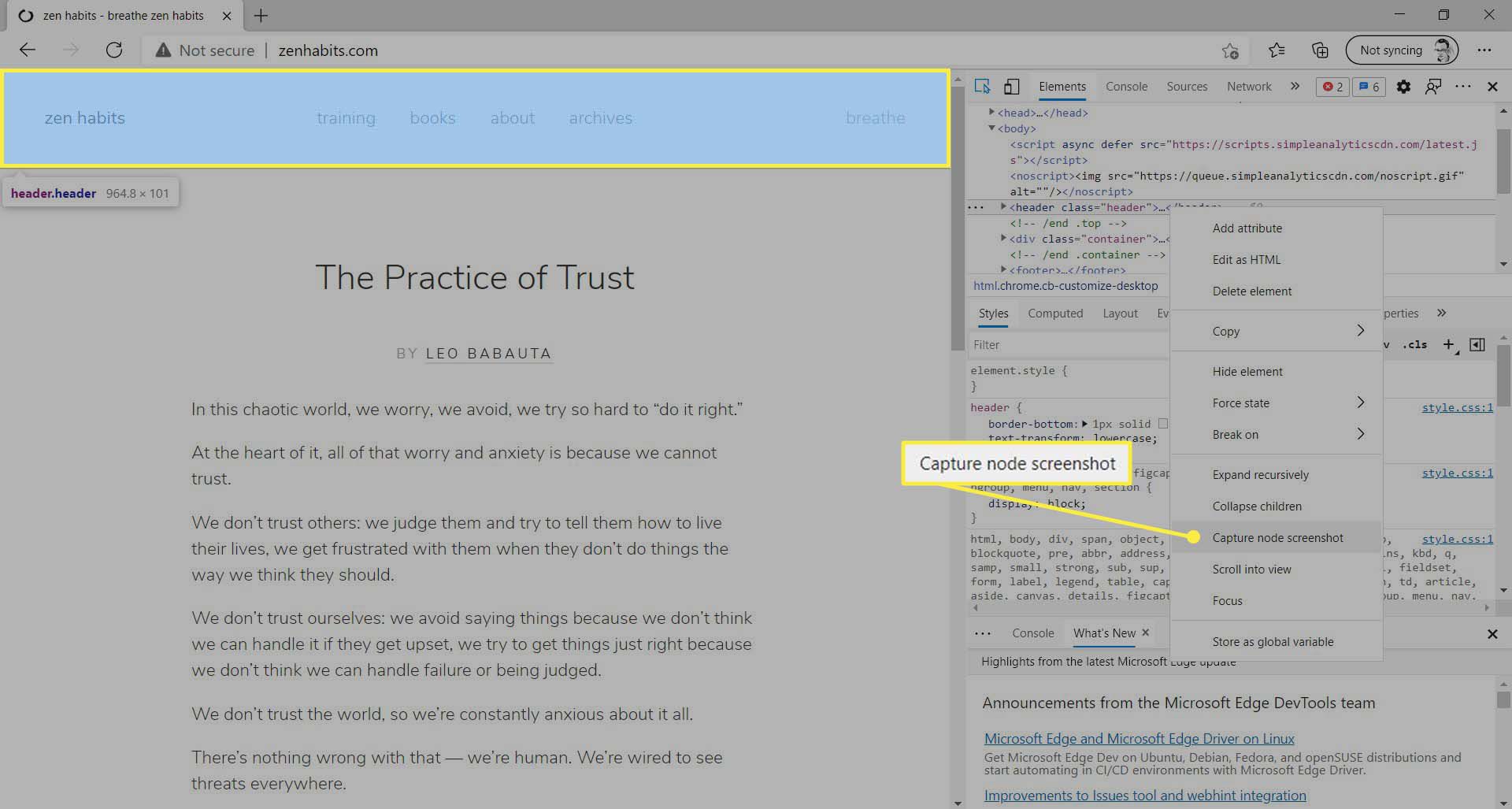This screenshot has height=809, width=1512.
Task: Close the bottom drawer panel
Action: pyautogui.click(x=1492, y=634)
